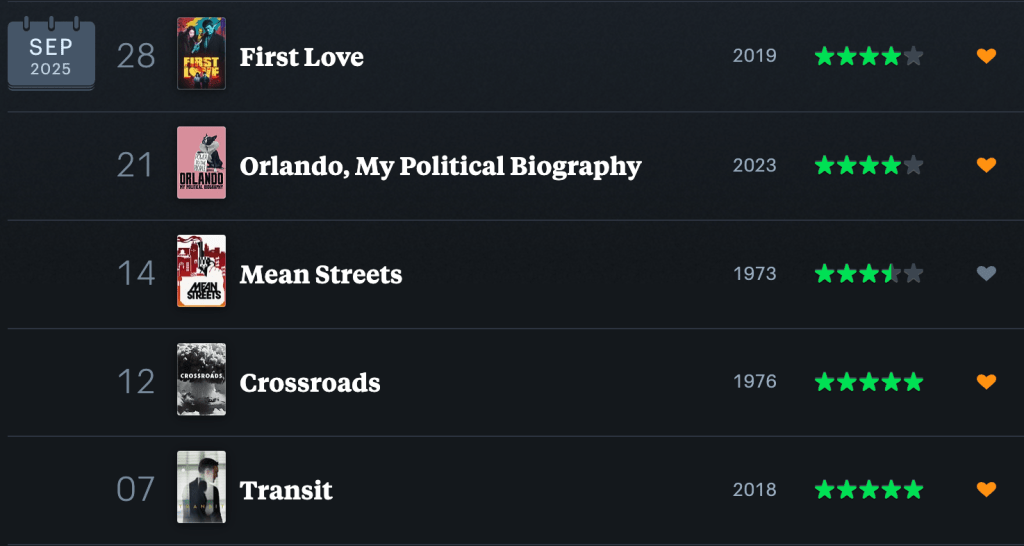The height and width of the screenshot is (546, 1024).
Task: Adjust the star rating for Mean Streets
Action: pos(868,273)
